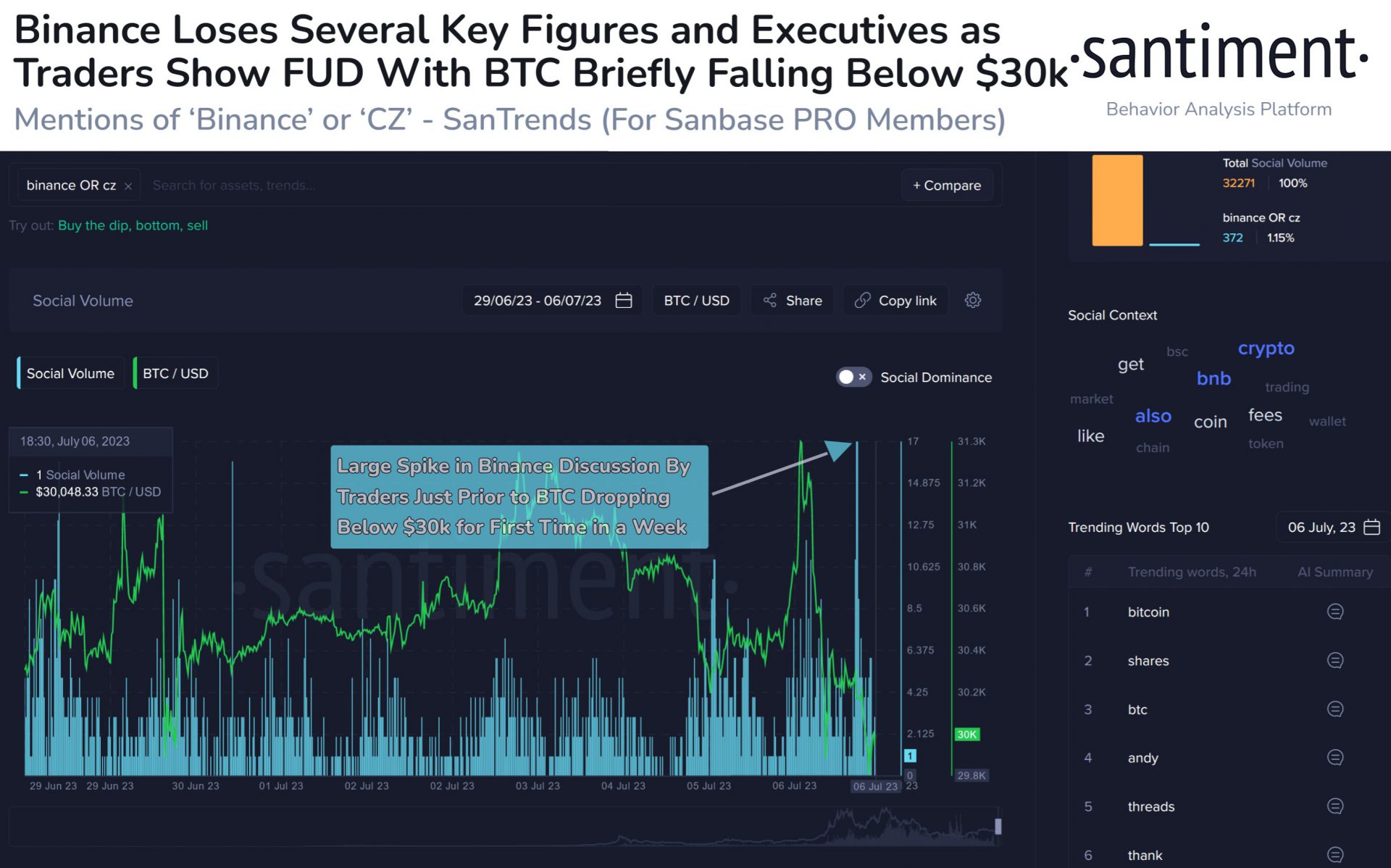This screenshot has width=1391, height=868.
Task: Open the BTC / USD pair selector
Action: pyautogui.click(x=695, y=300)
